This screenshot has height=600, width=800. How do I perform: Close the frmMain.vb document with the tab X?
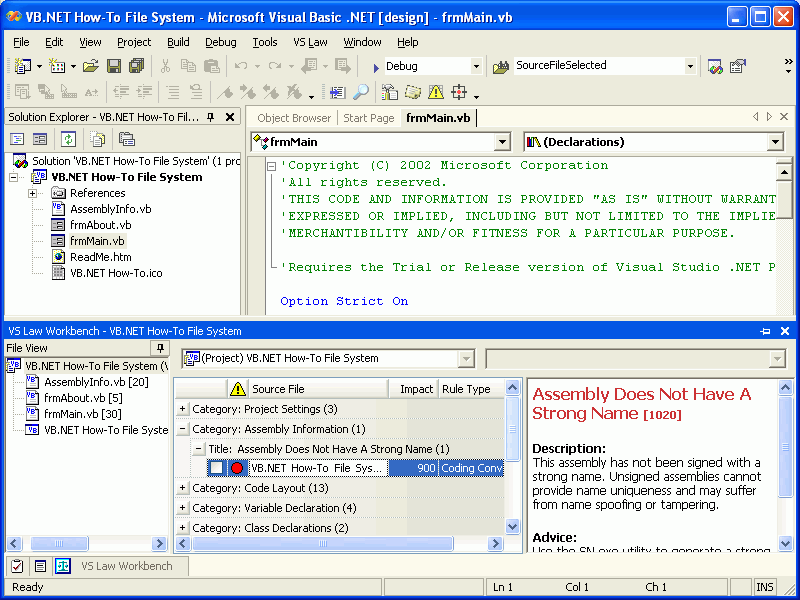784,117
